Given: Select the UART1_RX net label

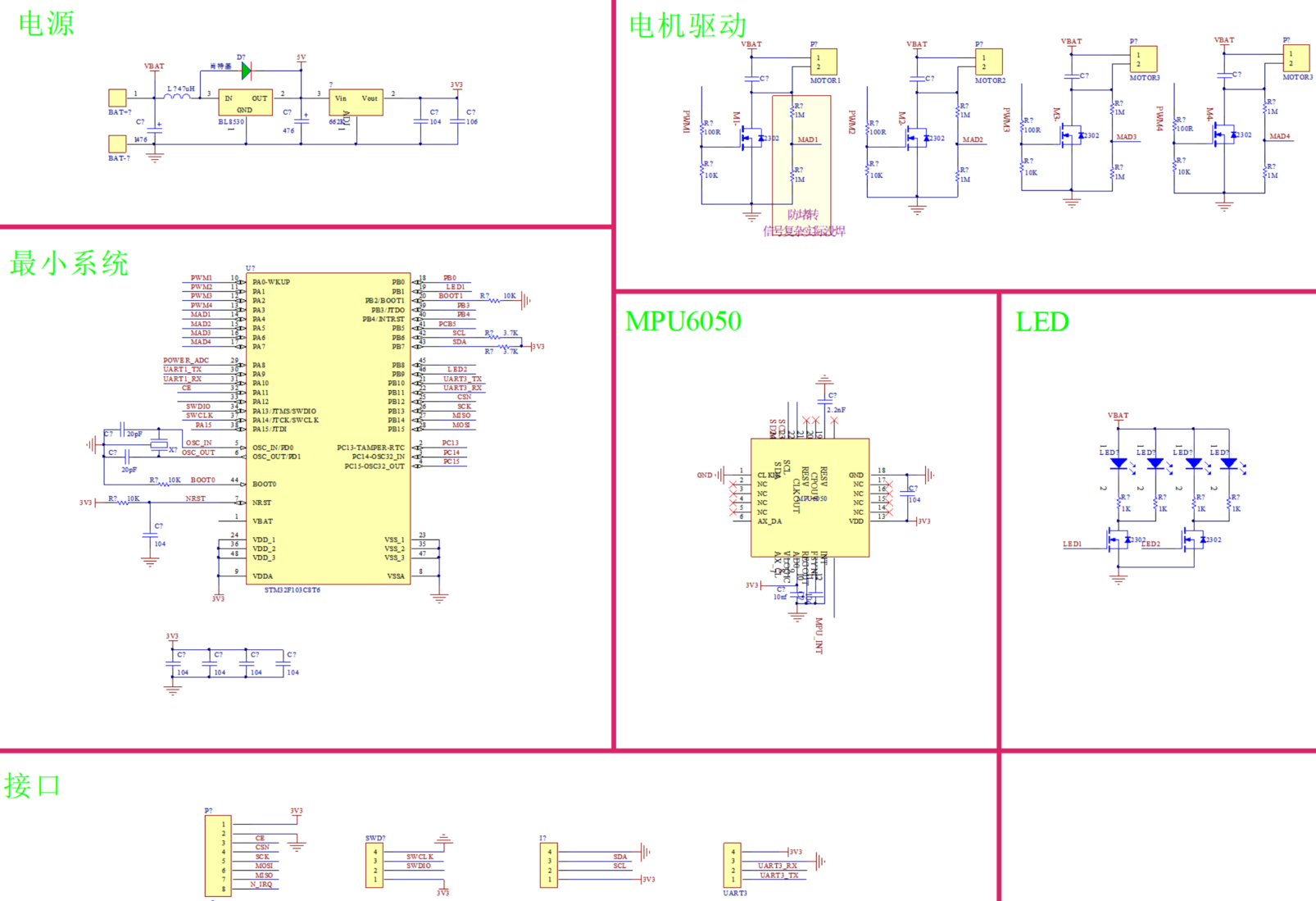Looking at the screenshot, I should tap(182, 380).
